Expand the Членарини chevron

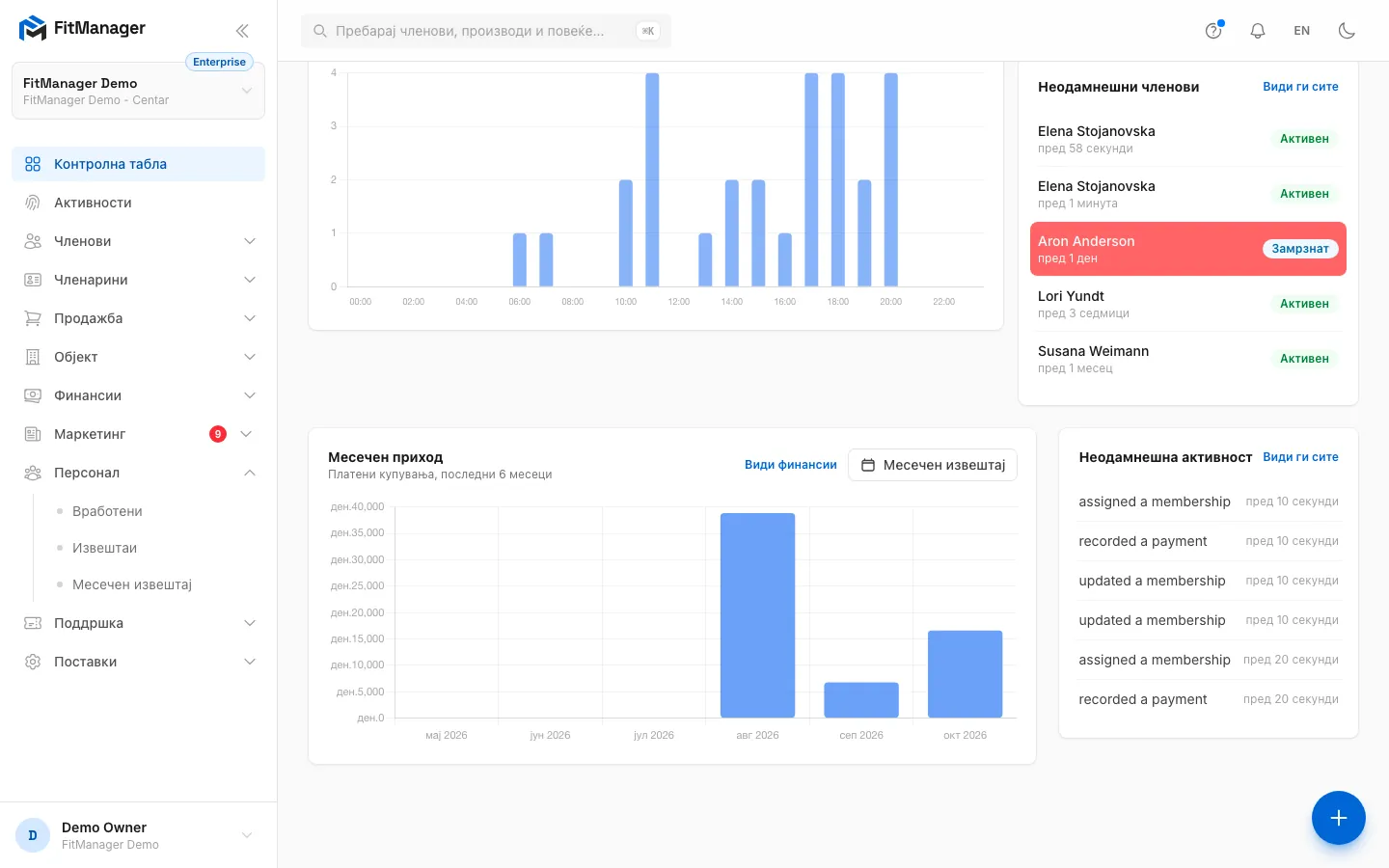(250, 280)
